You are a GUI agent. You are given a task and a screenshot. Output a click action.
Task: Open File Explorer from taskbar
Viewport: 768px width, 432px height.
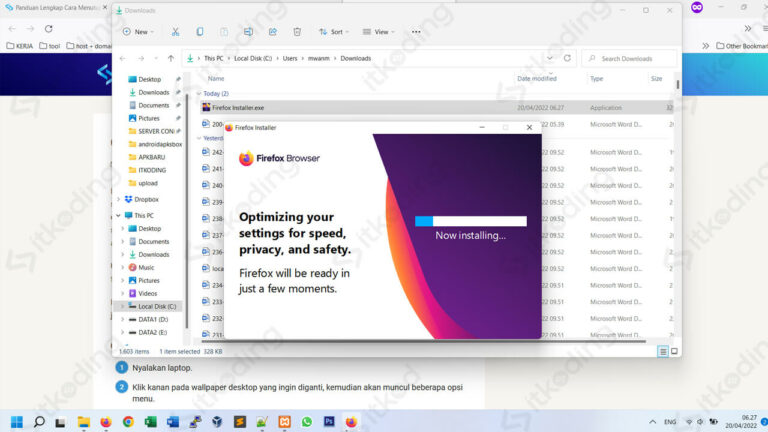[84, 422]
